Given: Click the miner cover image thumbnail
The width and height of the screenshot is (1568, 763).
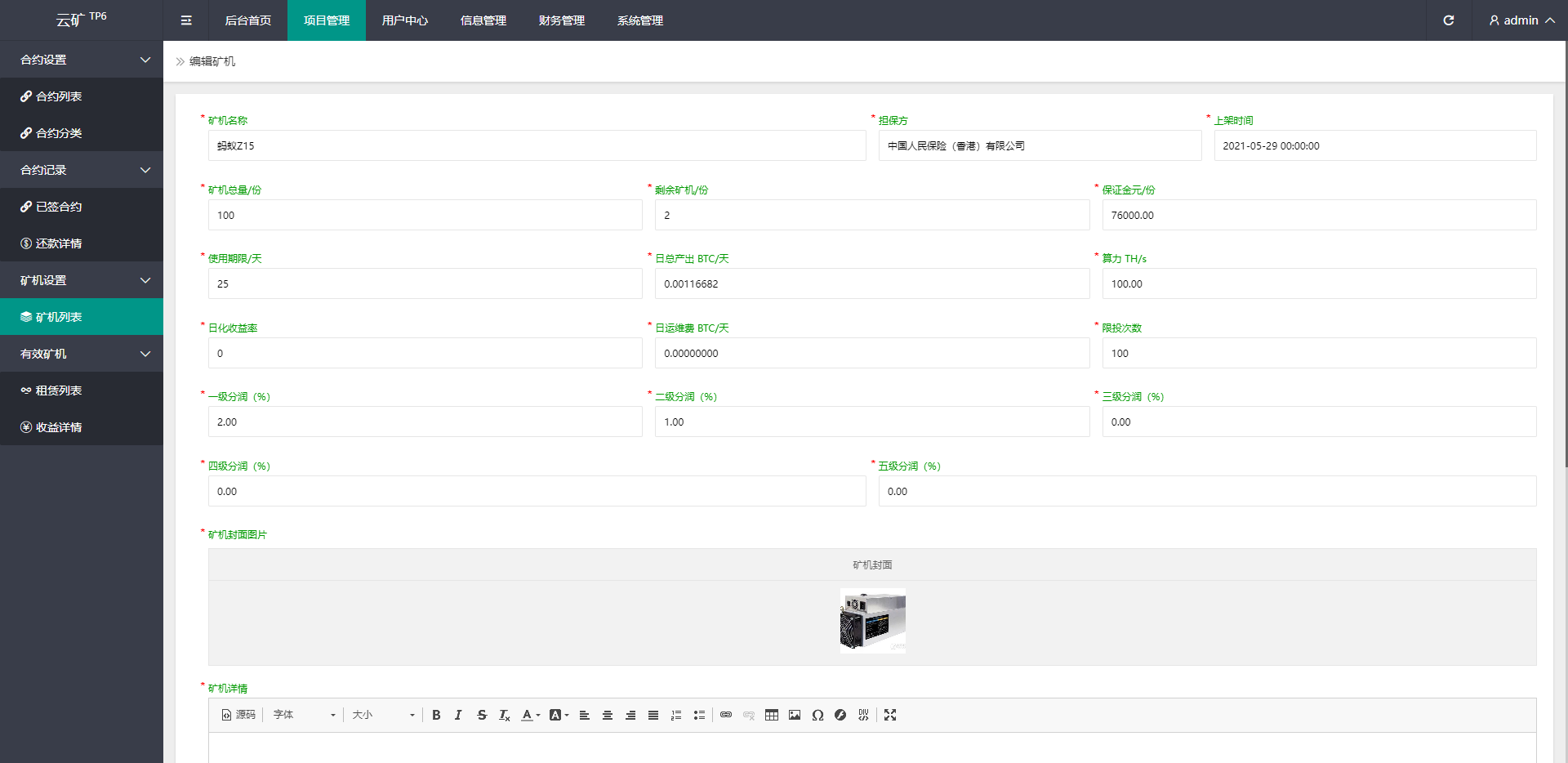Looking at the screenshot, I should pyautogui.click(x=872, y=621).
